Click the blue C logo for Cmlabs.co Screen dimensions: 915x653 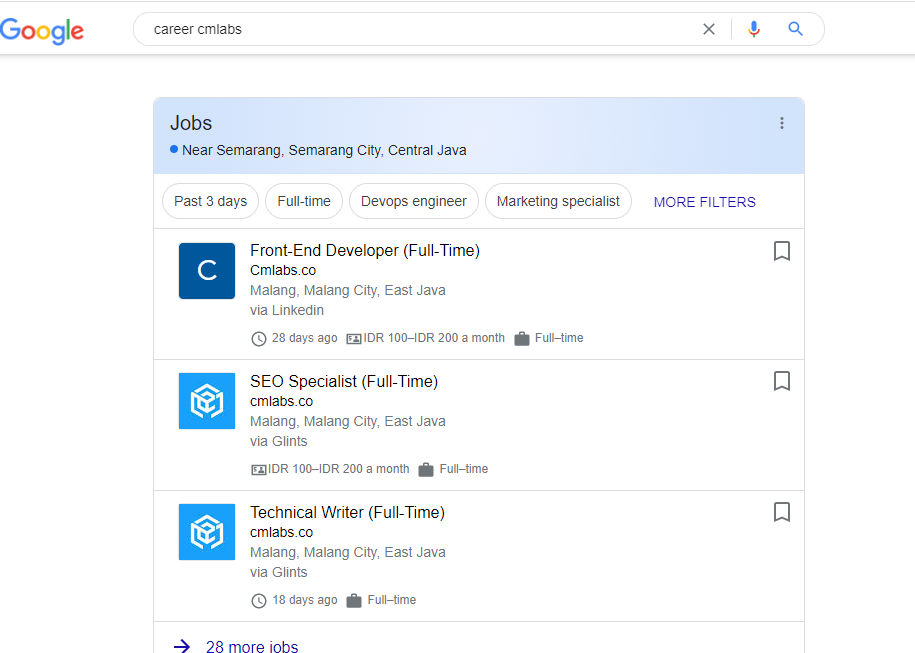click(207, 271)
